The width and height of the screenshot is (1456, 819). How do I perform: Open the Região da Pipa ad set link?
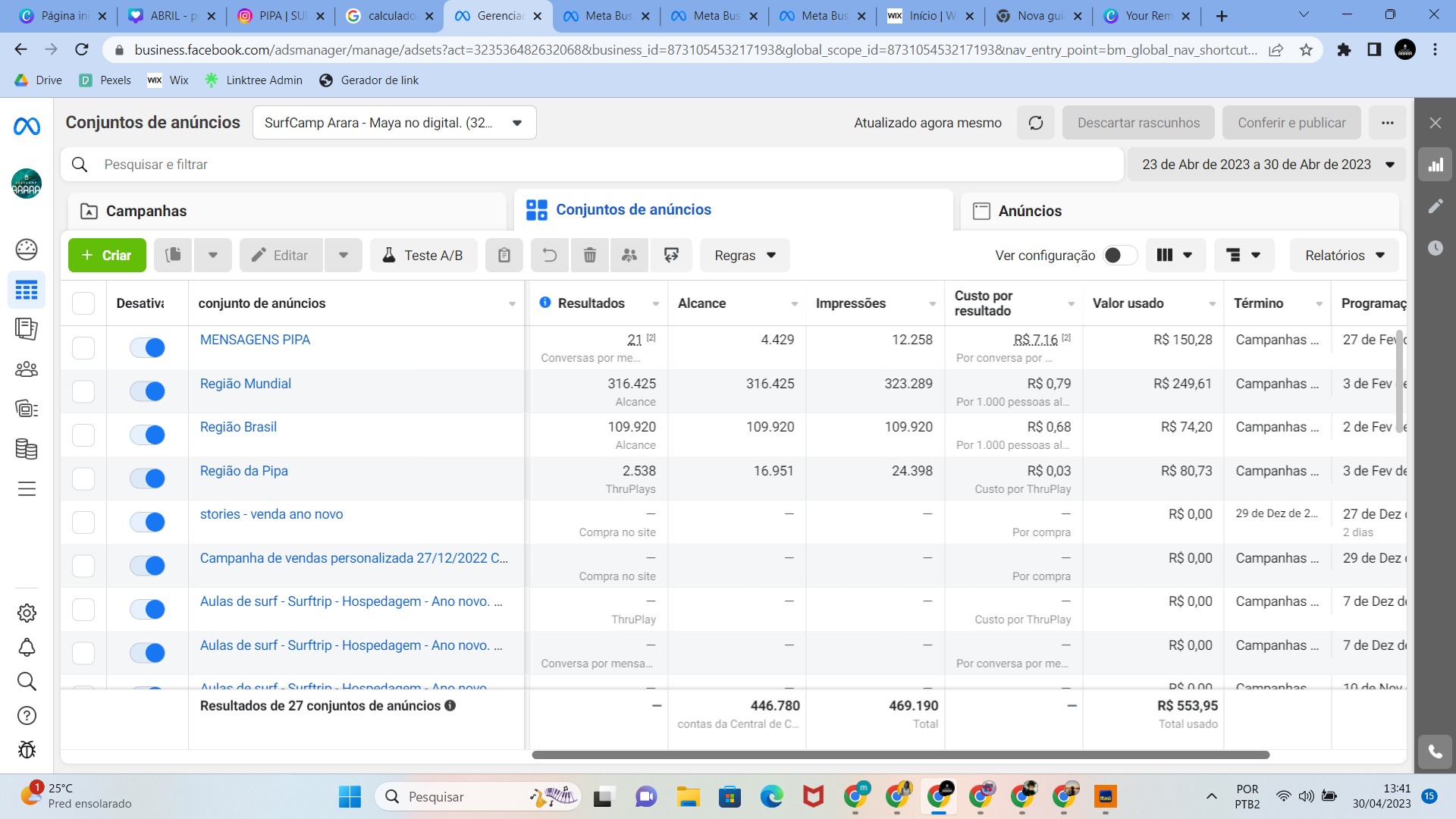tap(243, 471)
